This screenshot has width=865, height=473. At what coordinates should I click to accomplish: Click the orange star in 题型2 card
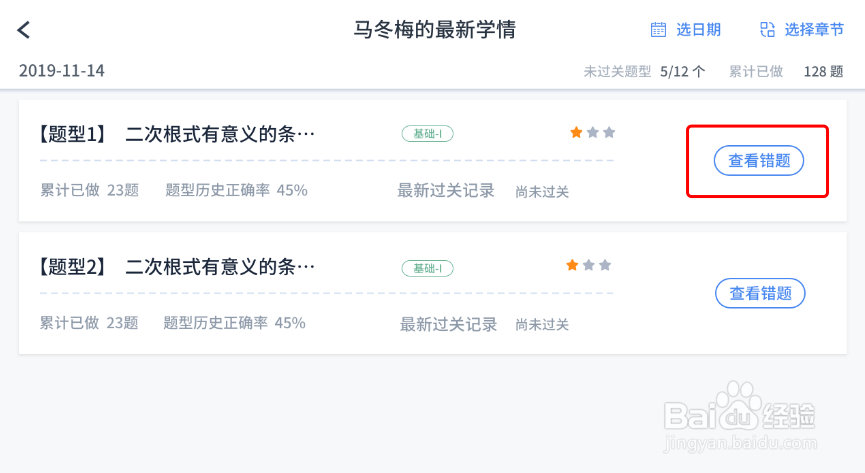coord(573,265)
